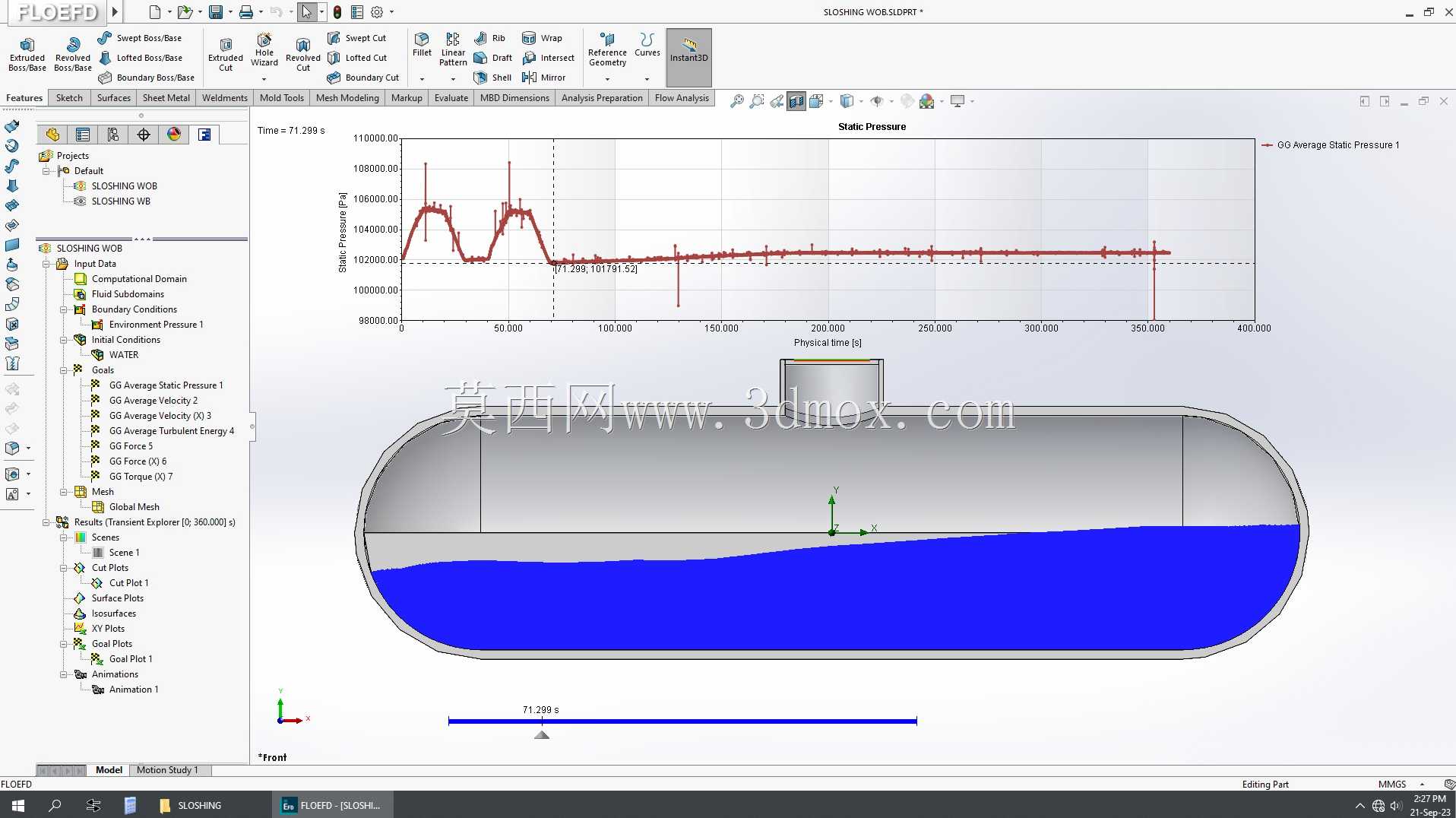Screen dimensions: 1456x818
Task: Click the Zoom to Fit icon
Action: pyautogui.click(x=736, y=101)
